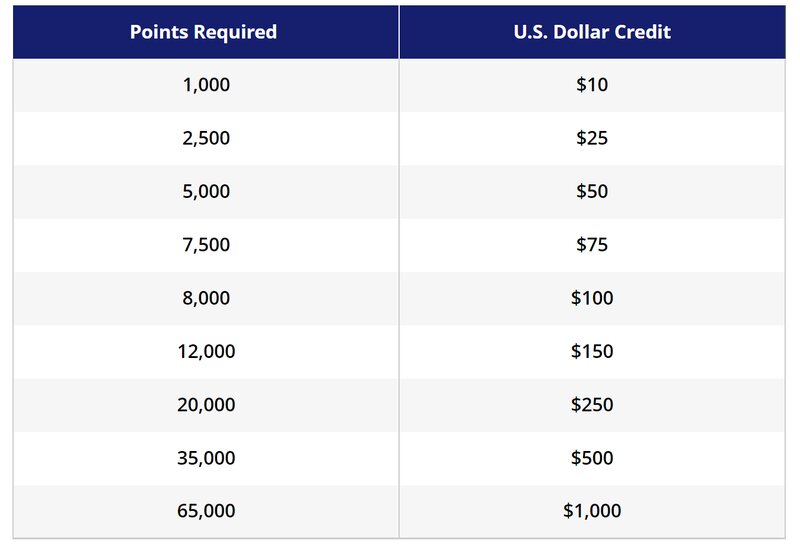Select the $50 credit cell
Screen dimensions: 800x550
point(592,191)
